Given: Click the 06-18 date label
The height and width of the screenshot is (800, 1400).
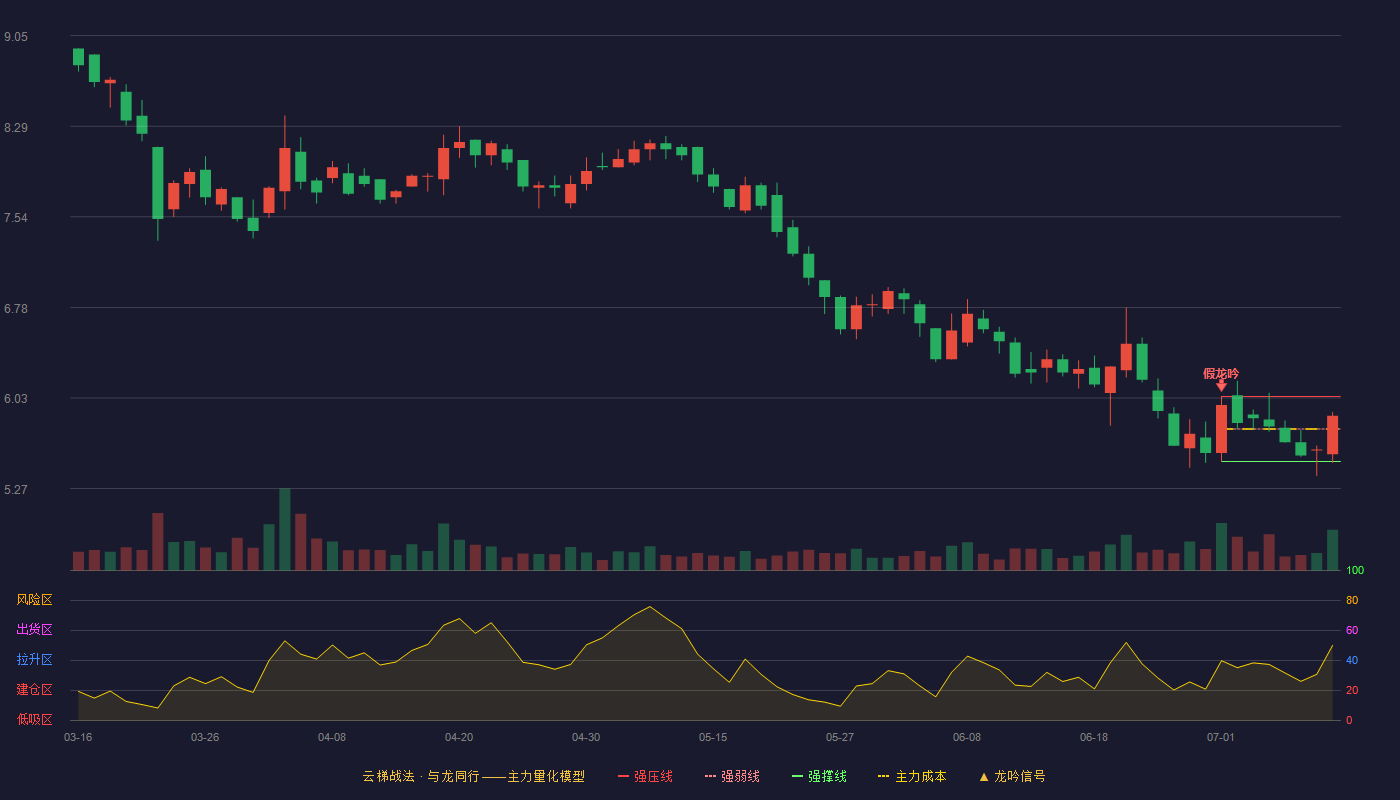Looking at the screenshot, I should 1094,737.
